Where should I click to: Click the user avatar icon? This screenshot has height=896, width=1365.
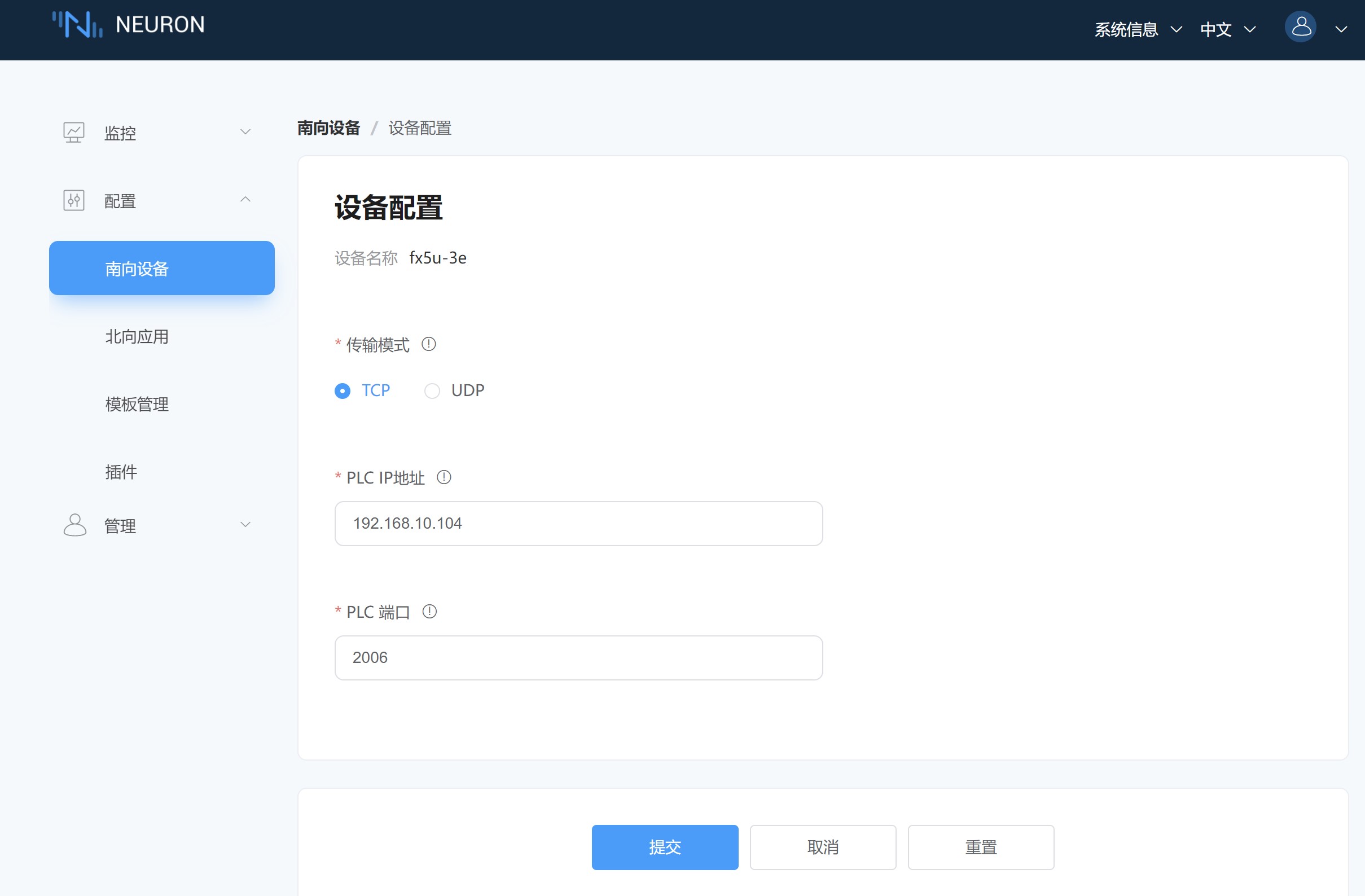click(1300, 27)
